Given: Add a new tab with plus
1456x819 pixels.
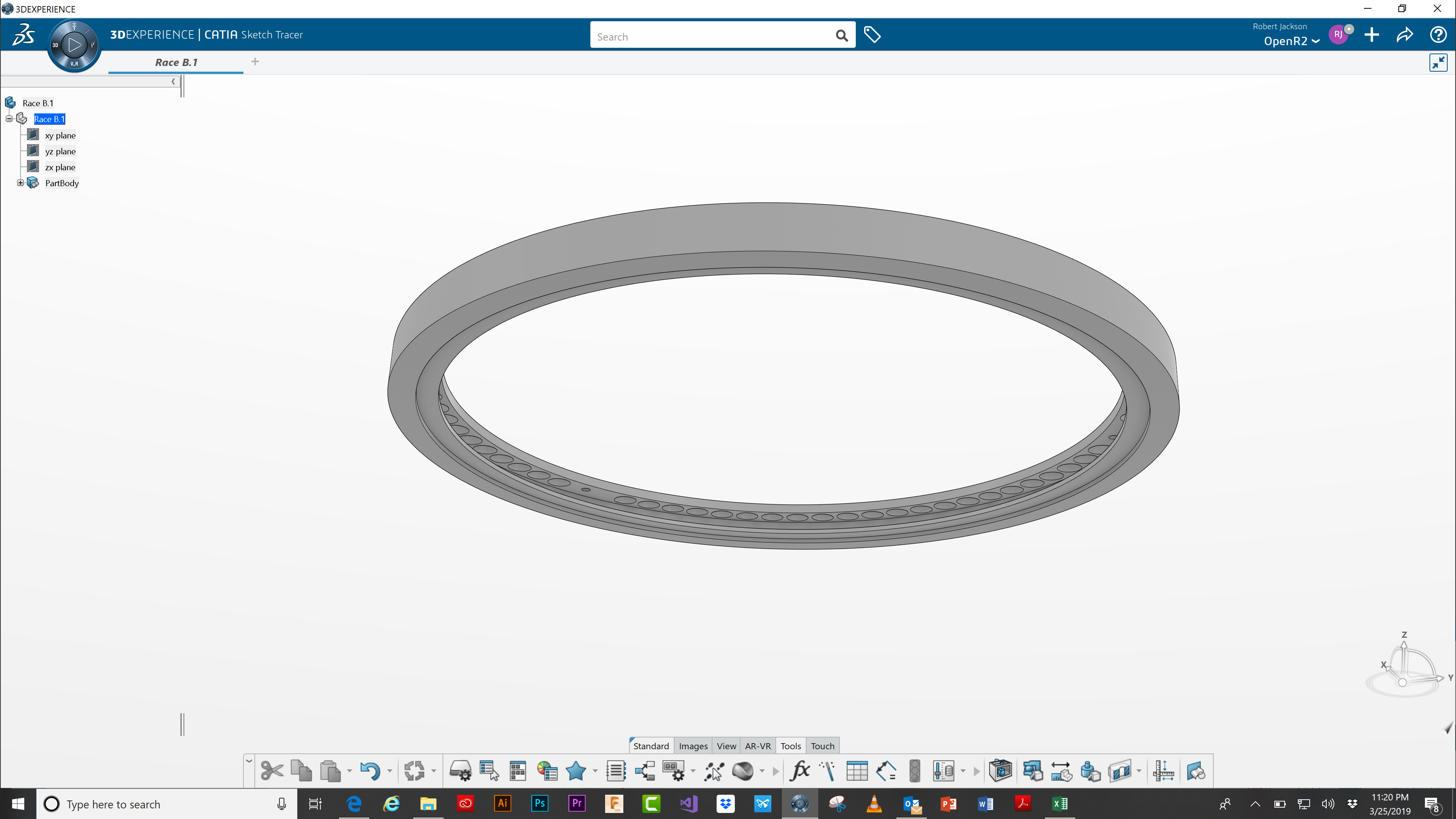Looking at the screenshot, I should (255, 61).
